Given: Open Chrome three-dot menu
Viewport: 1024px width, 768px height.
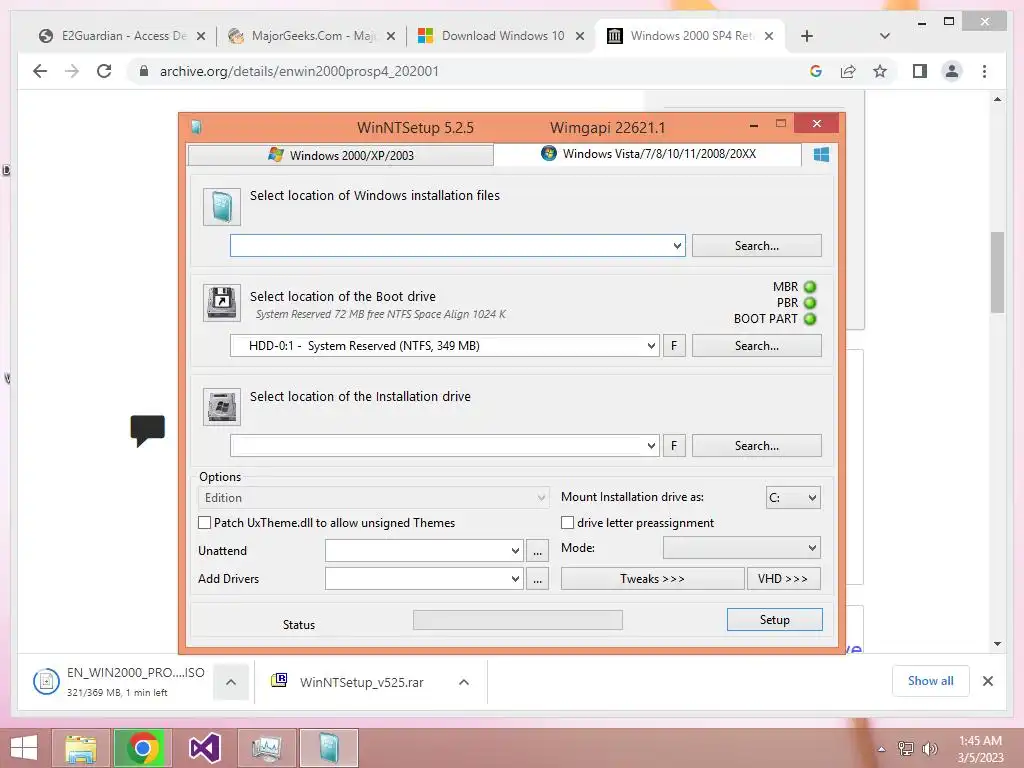Looking at the screenshot, I should click(984, 71).
